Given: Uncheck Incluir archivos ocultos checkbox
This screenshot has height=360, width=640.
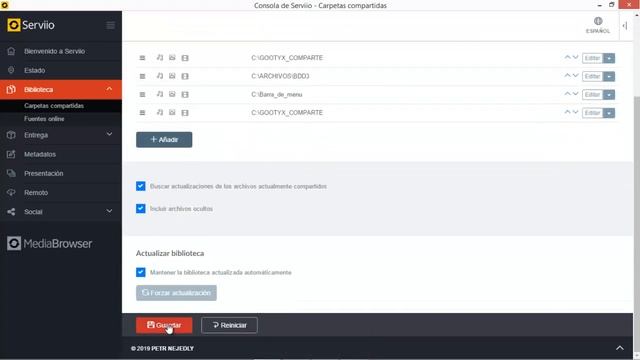Looking at the screenshot, I should [x=140, y=209].
